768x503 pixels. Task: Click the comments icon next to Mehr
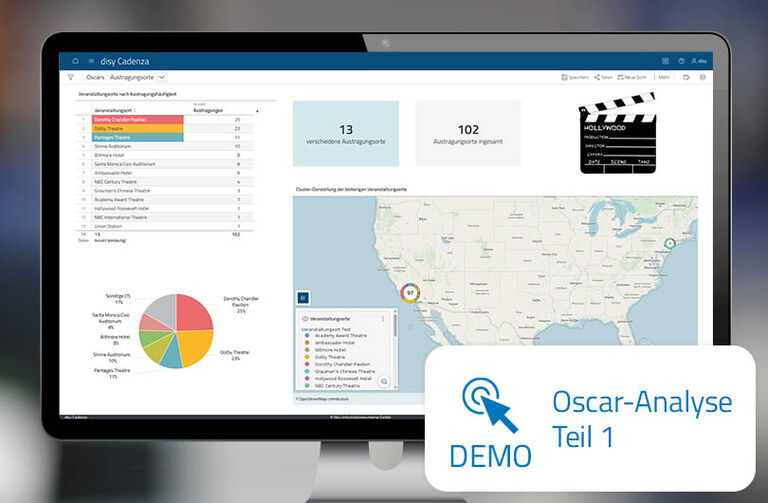(x=686, y=77)
